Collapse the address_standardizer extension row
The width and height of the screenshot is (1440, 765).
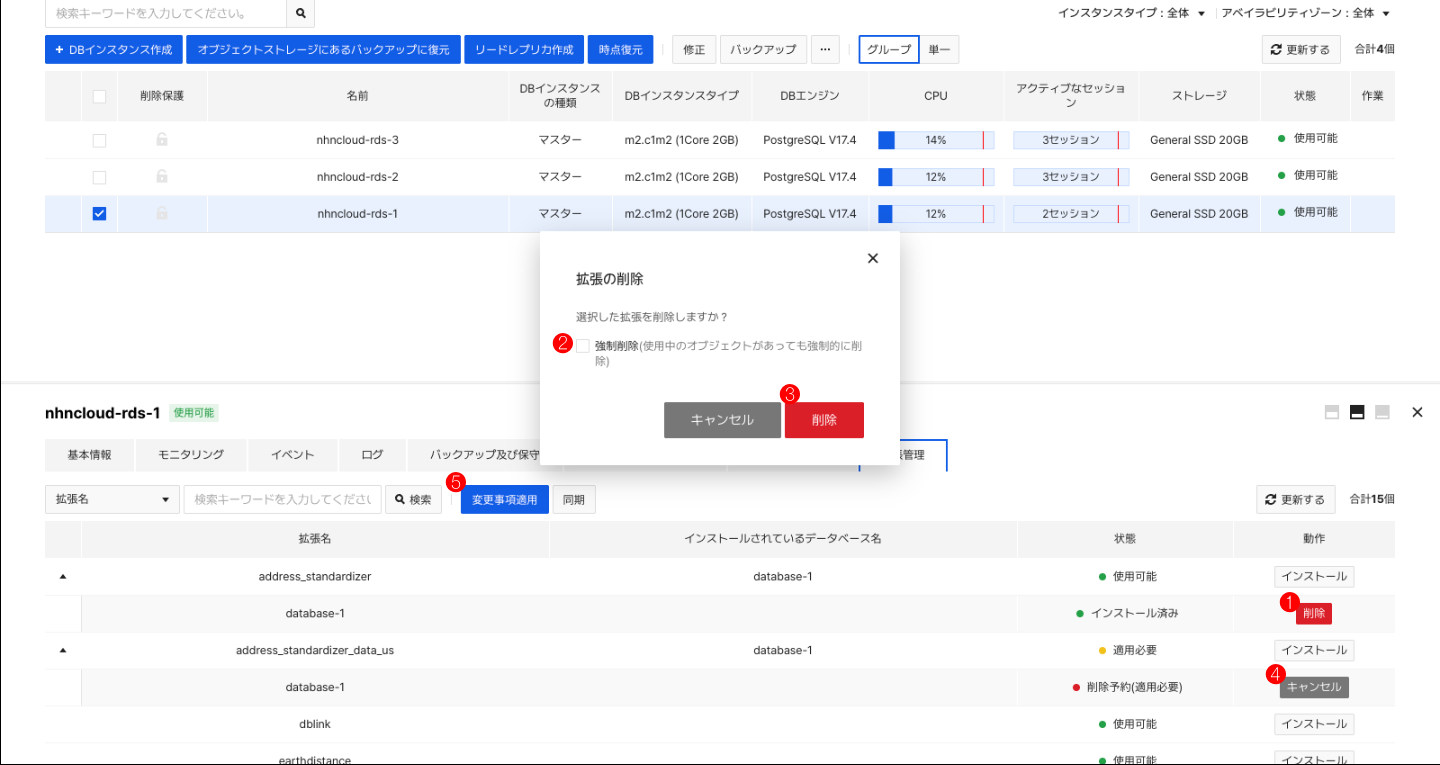tap(63, 577)
